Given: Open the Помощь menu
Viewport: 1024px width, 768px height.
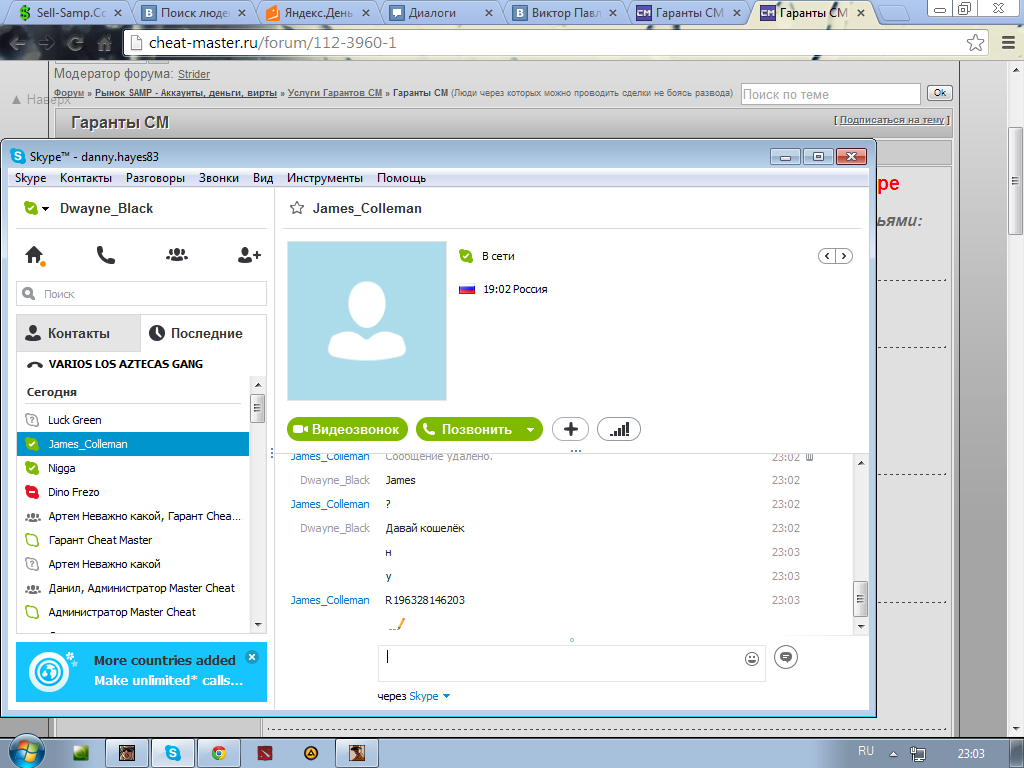Looking at the screenshot, I should pos(402,178).
